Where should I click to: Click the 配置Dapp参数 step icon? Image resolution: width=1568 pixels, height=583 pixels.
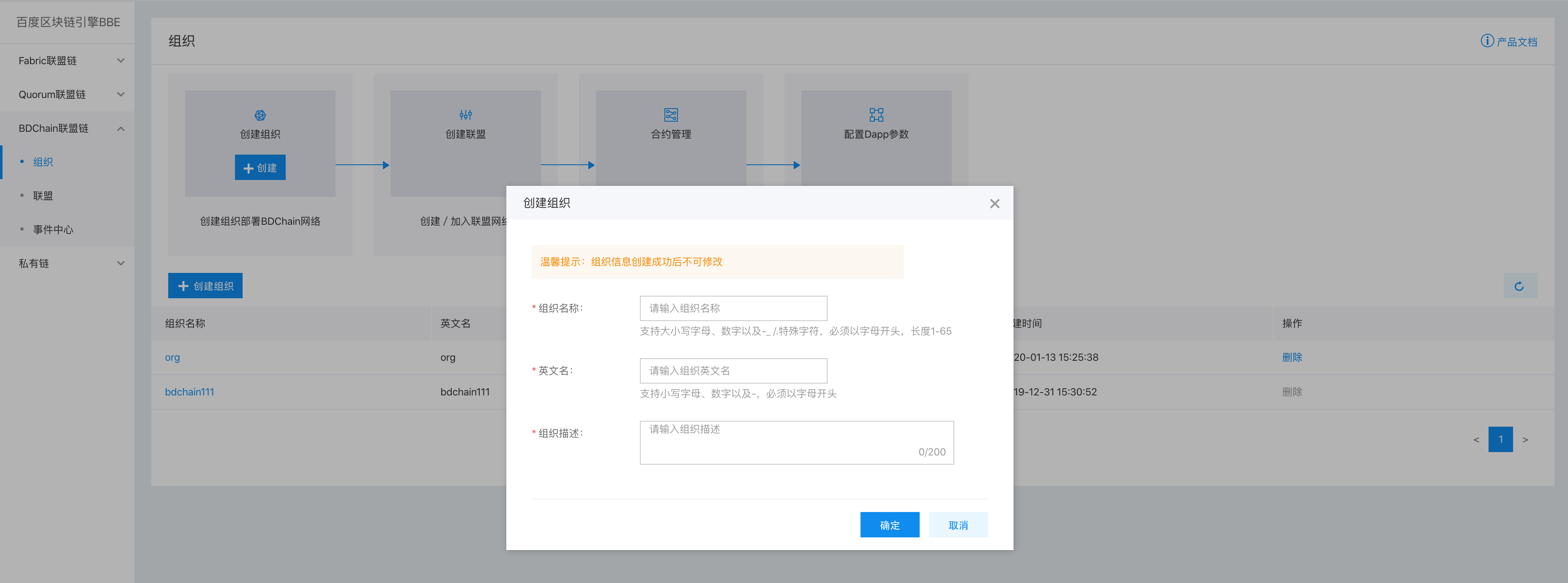coord(876,115)
